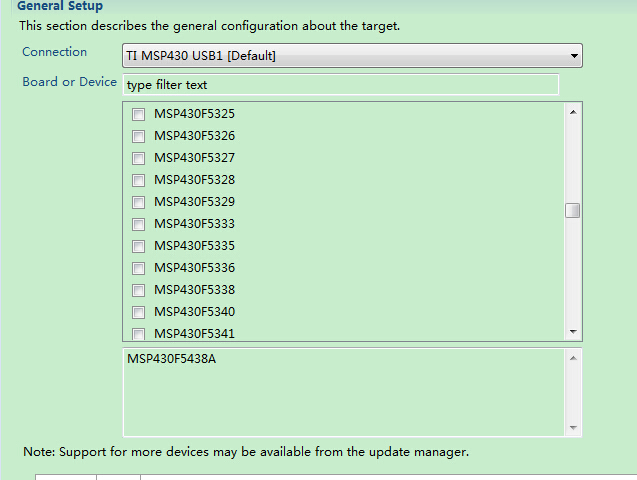Click device list scroll down arrow
637x480 pixels.
(573, 332)
